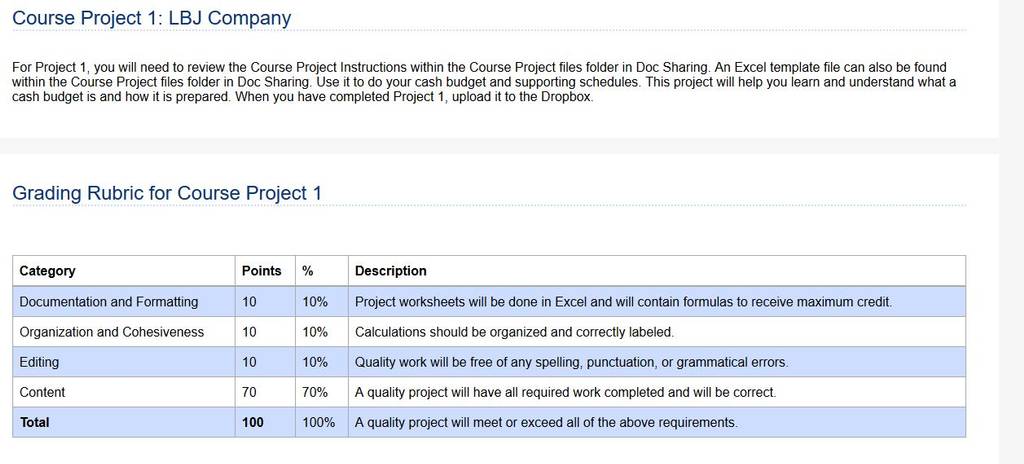The height and width of the screenshot is (464, 1024).
Task: Click the meet or exceed requirements description
Action: coord(546,422)
